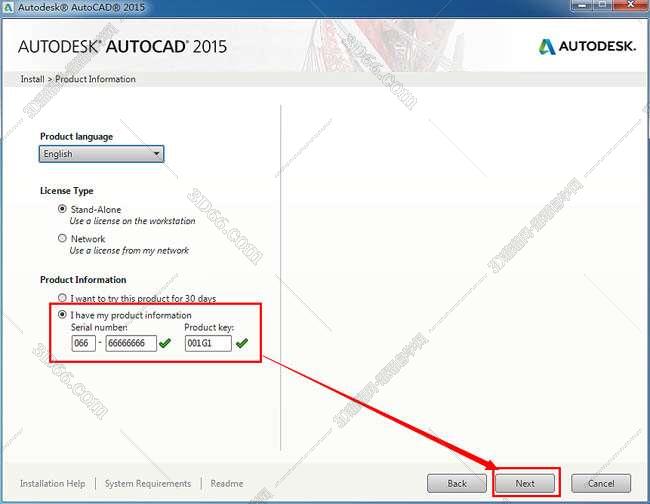Viewport: 650px width, 504px height.
Task: Open the System Requirements link
Action: tap(148, 484)
